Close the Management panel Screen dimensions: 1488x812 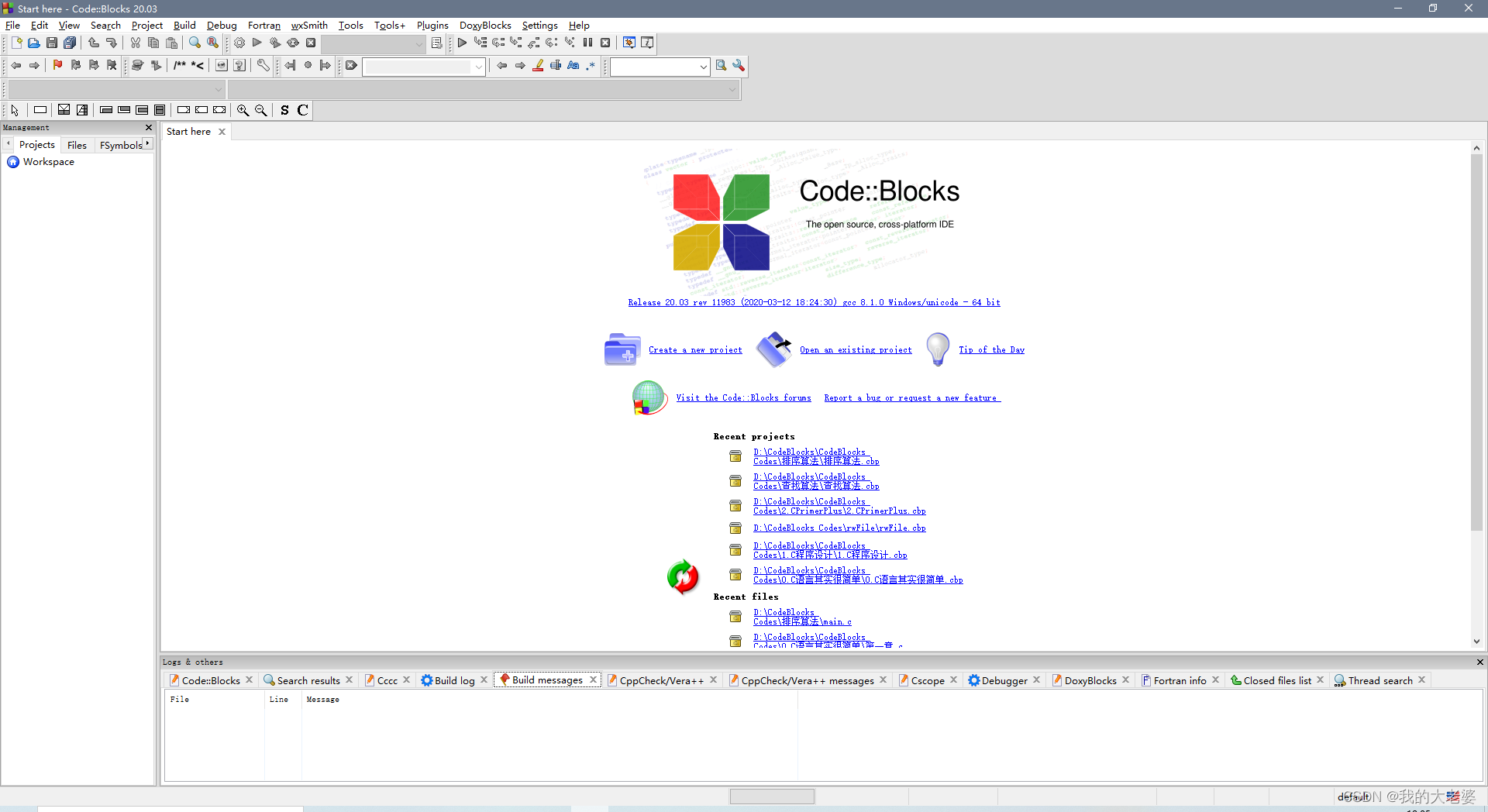tap(149, 127)
